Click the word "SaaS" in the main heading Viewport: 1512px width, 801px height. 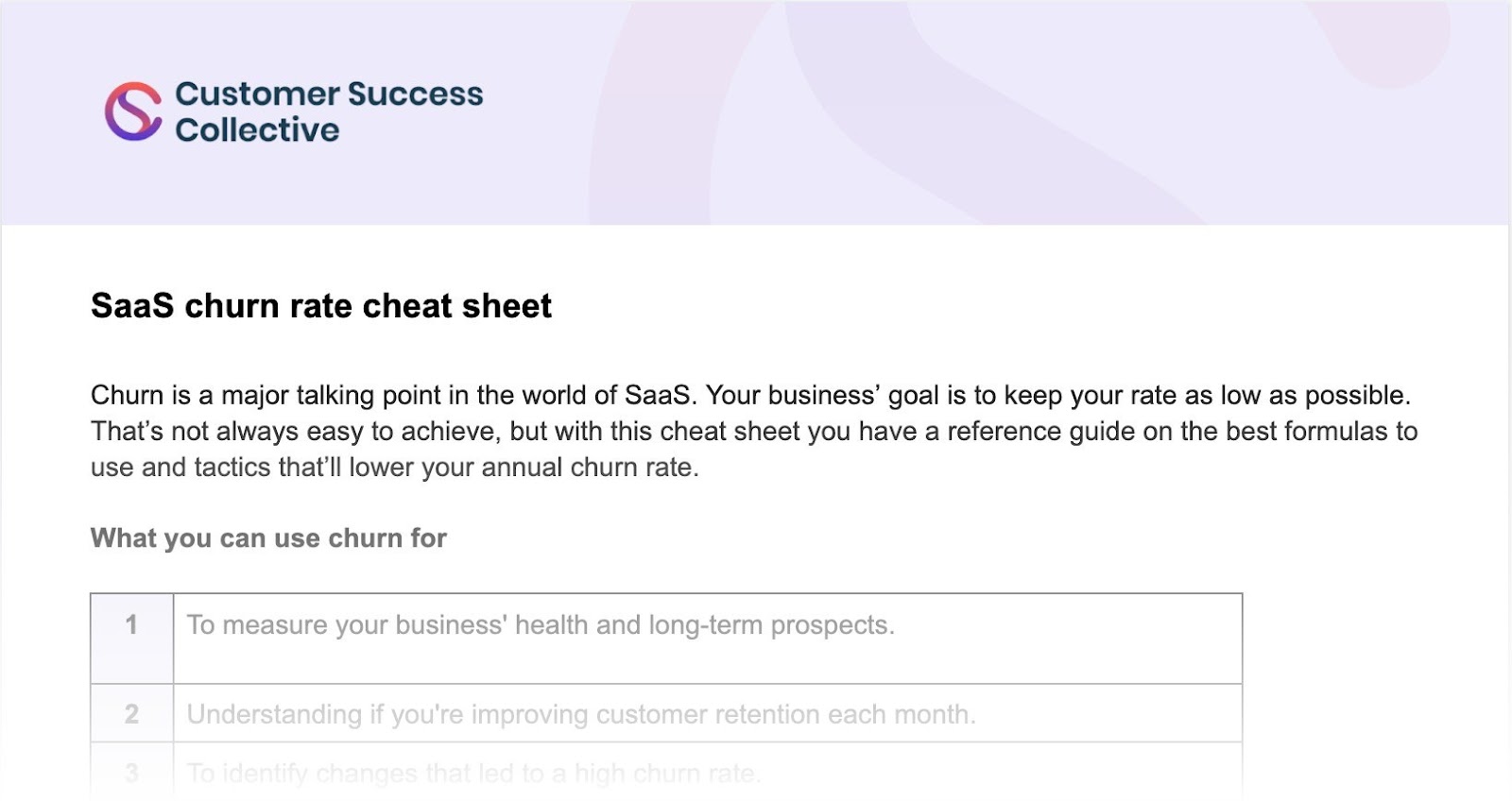click(x=132, y=306)
